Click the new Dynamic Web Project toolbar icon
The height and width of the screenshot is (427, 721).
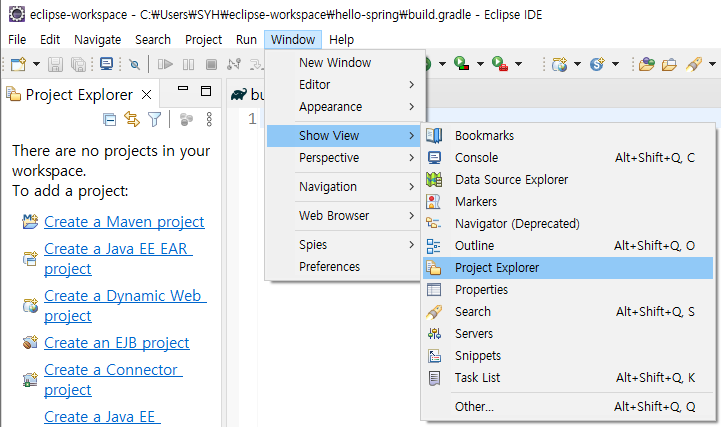pos(559,64)
